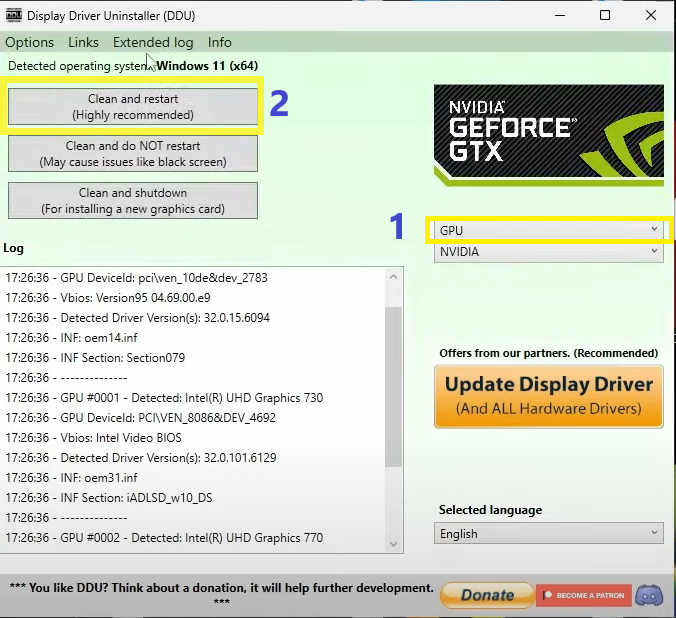676x618 pixels.
Task: Click the log vertical scrollbar thumb
Action: click(x=393, y=387)
